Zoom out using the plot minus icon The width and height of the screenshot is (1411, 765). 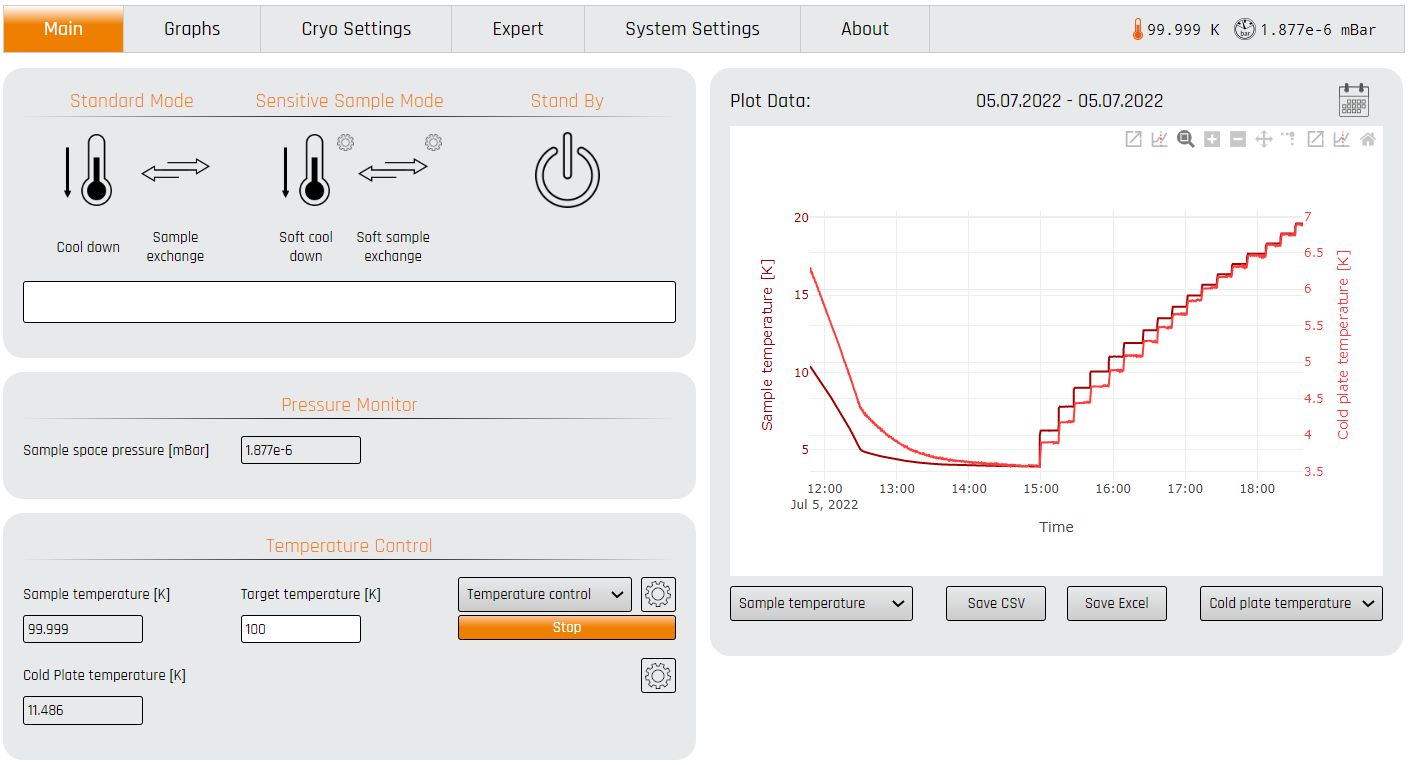(1238, 140)
